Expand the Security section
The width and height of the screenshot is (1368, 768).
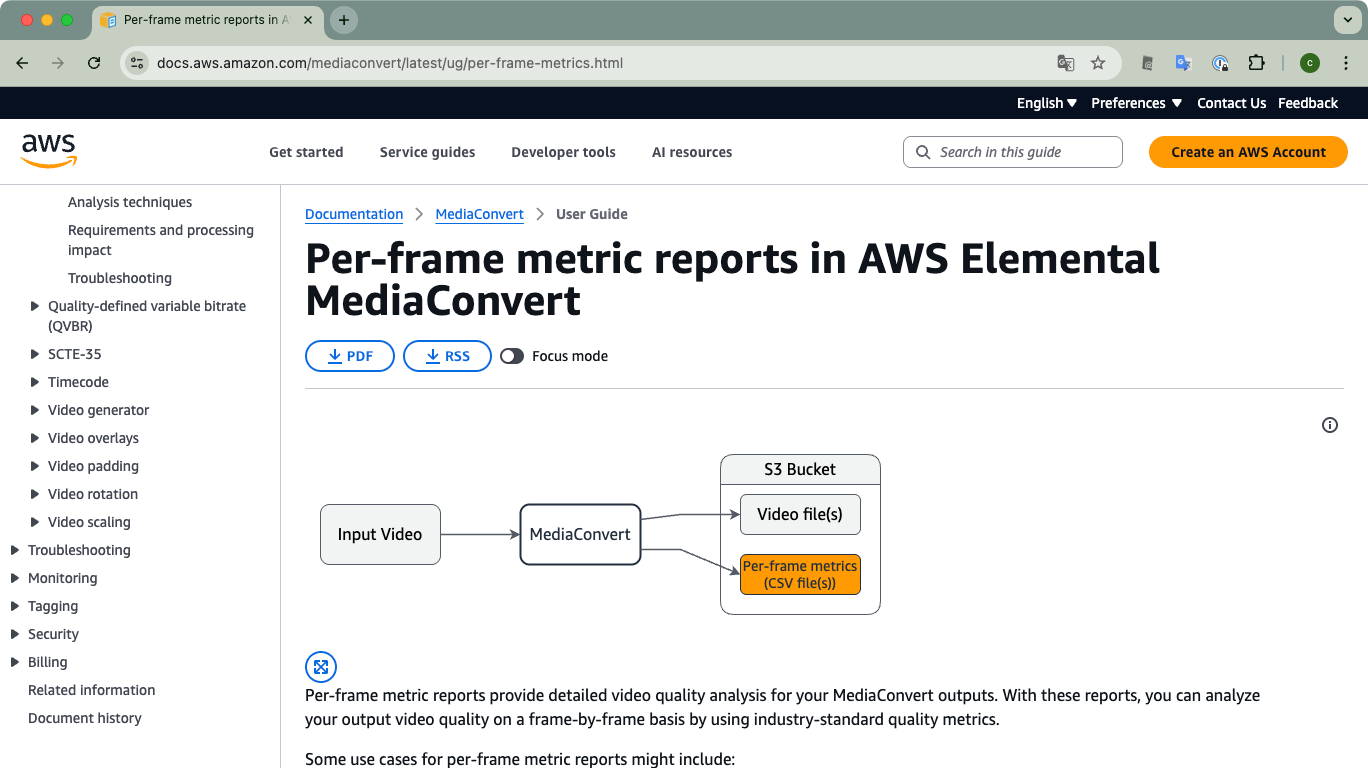[15, 634]
